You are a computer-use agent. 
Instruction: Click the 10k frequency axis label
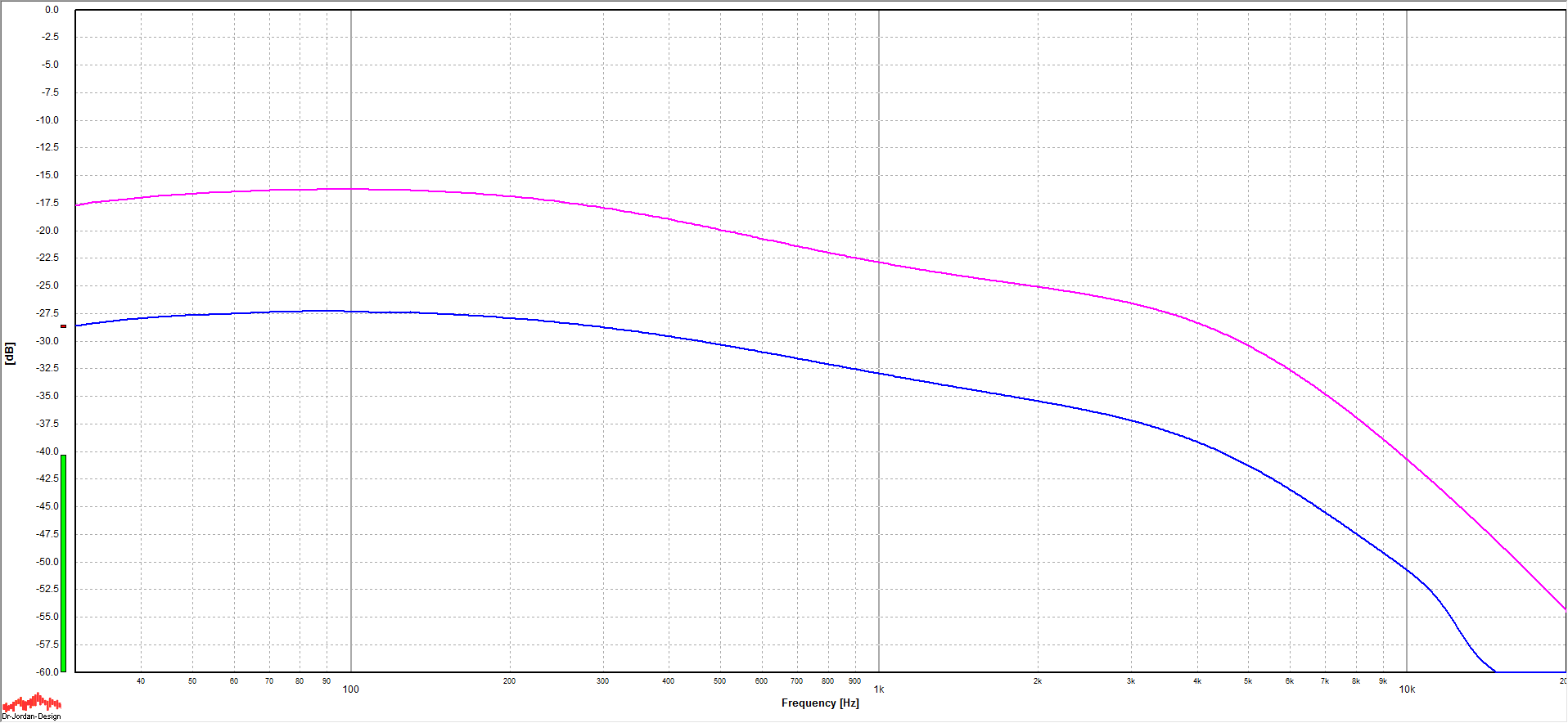[x=1406, y=689]
